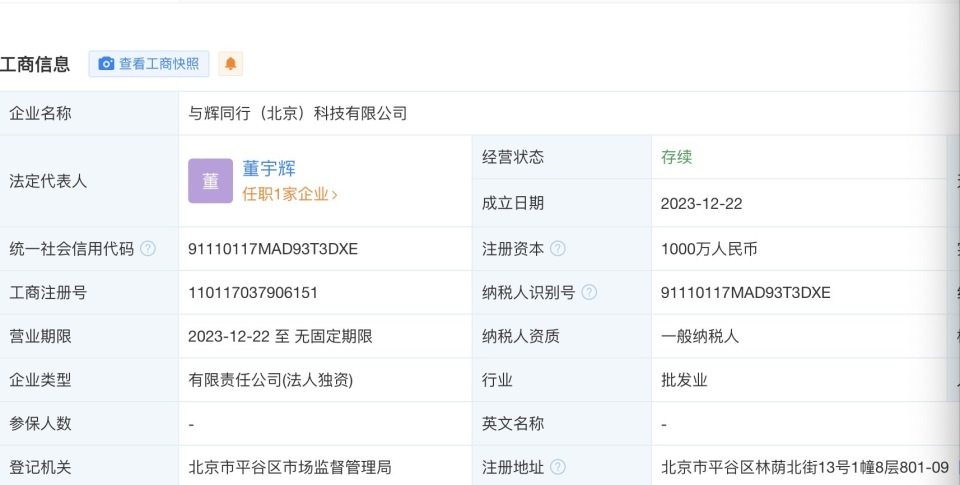Select registered capital 1000万人民币

pyautogui.click(x=709, y=249)
